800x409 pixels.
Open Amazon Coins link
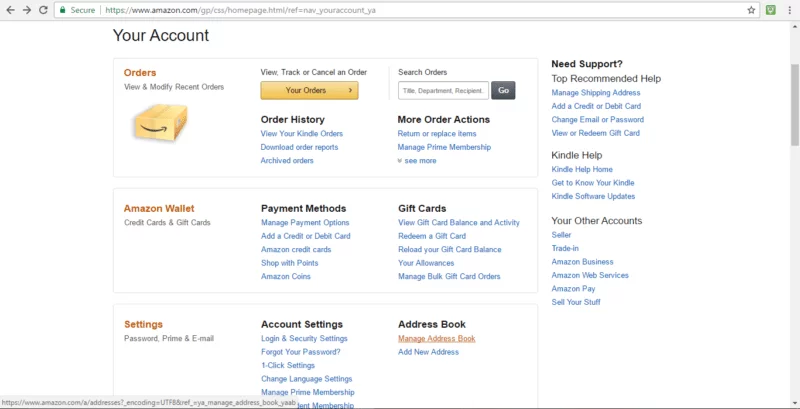286,276
